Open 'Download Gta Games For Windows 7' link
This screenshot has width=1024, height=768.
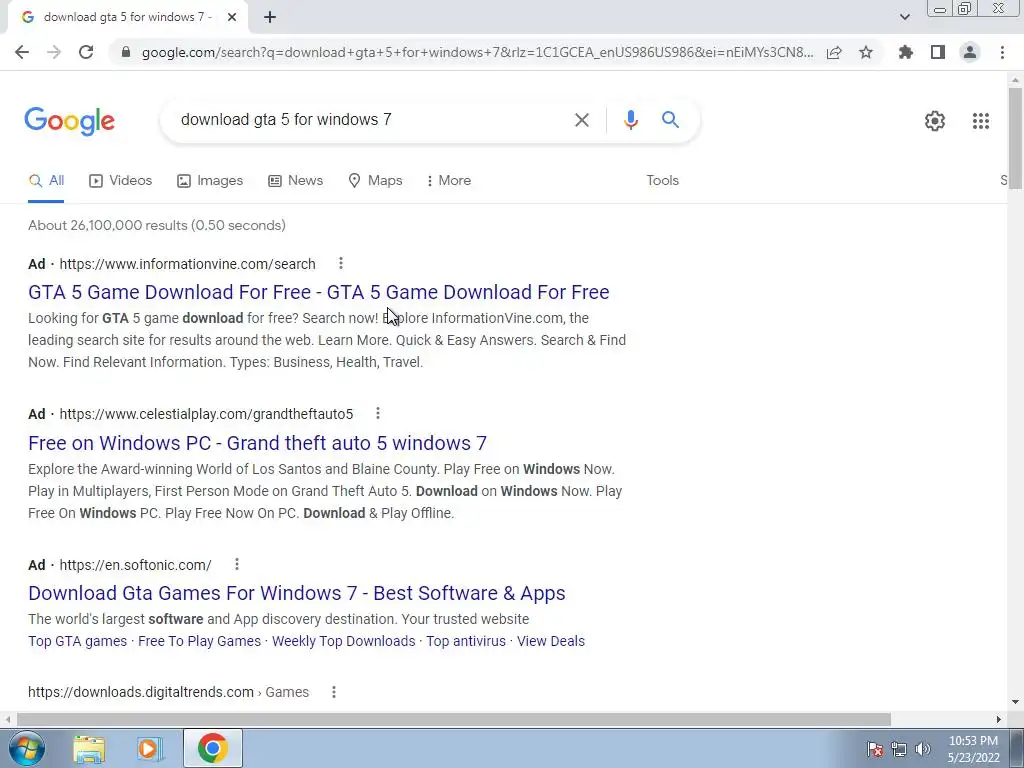coord(296,593)
